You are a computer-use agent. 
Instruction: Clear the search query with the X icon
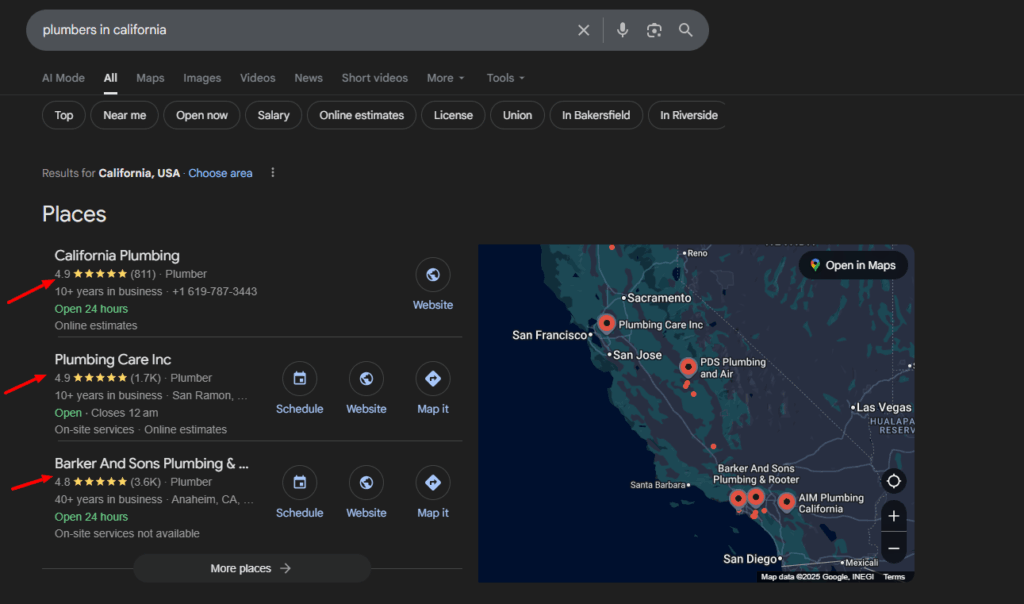pos(583,30)
